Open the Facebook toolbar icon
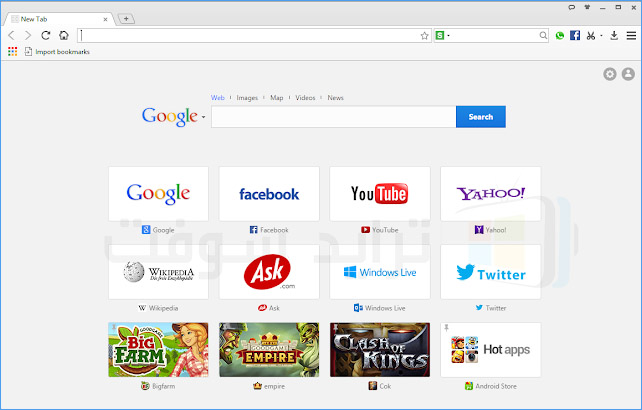 [575, 36]
